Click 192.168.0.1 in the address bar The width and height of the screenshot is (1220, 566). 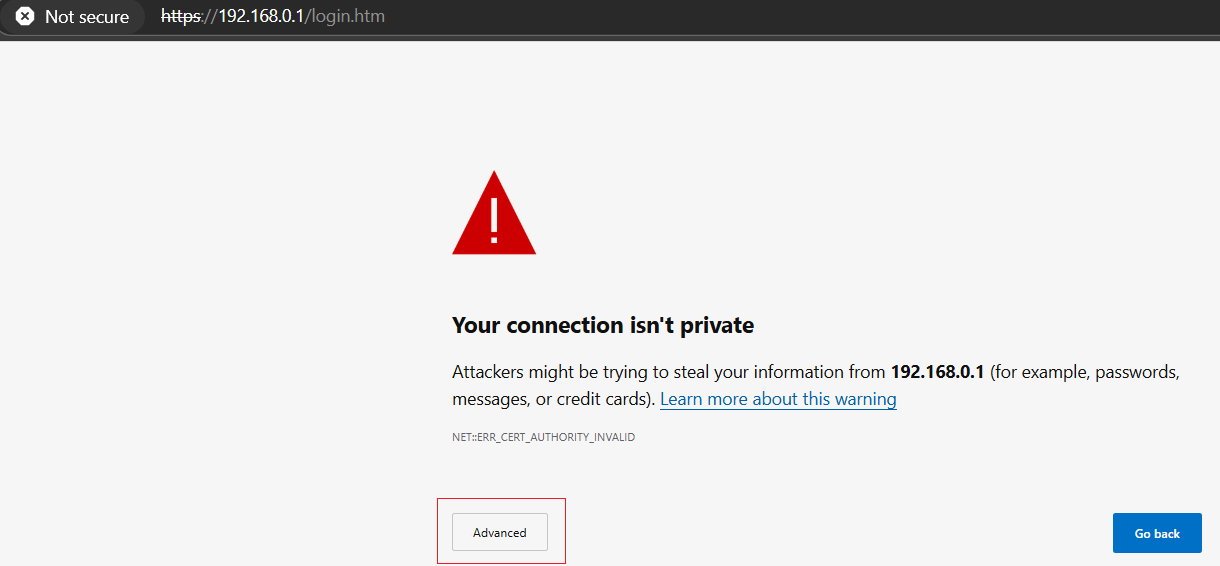pyautogui.click(x=260, y=17)
